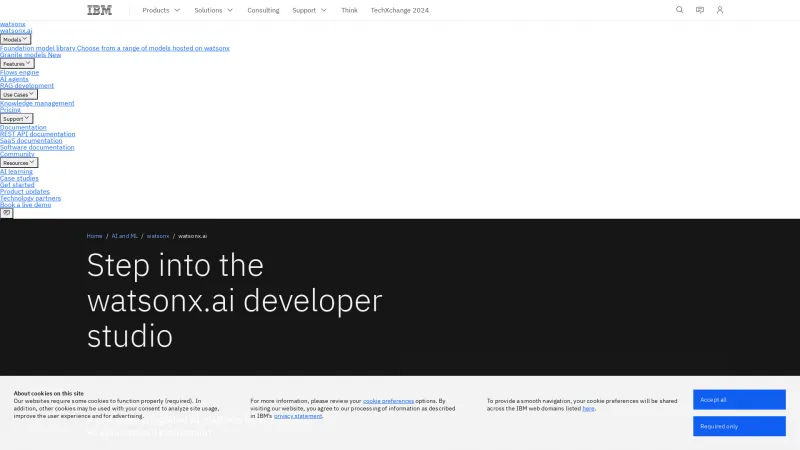Screen dimensions: 800x450
Task: Open RAG development link
Action: [27, 86]
